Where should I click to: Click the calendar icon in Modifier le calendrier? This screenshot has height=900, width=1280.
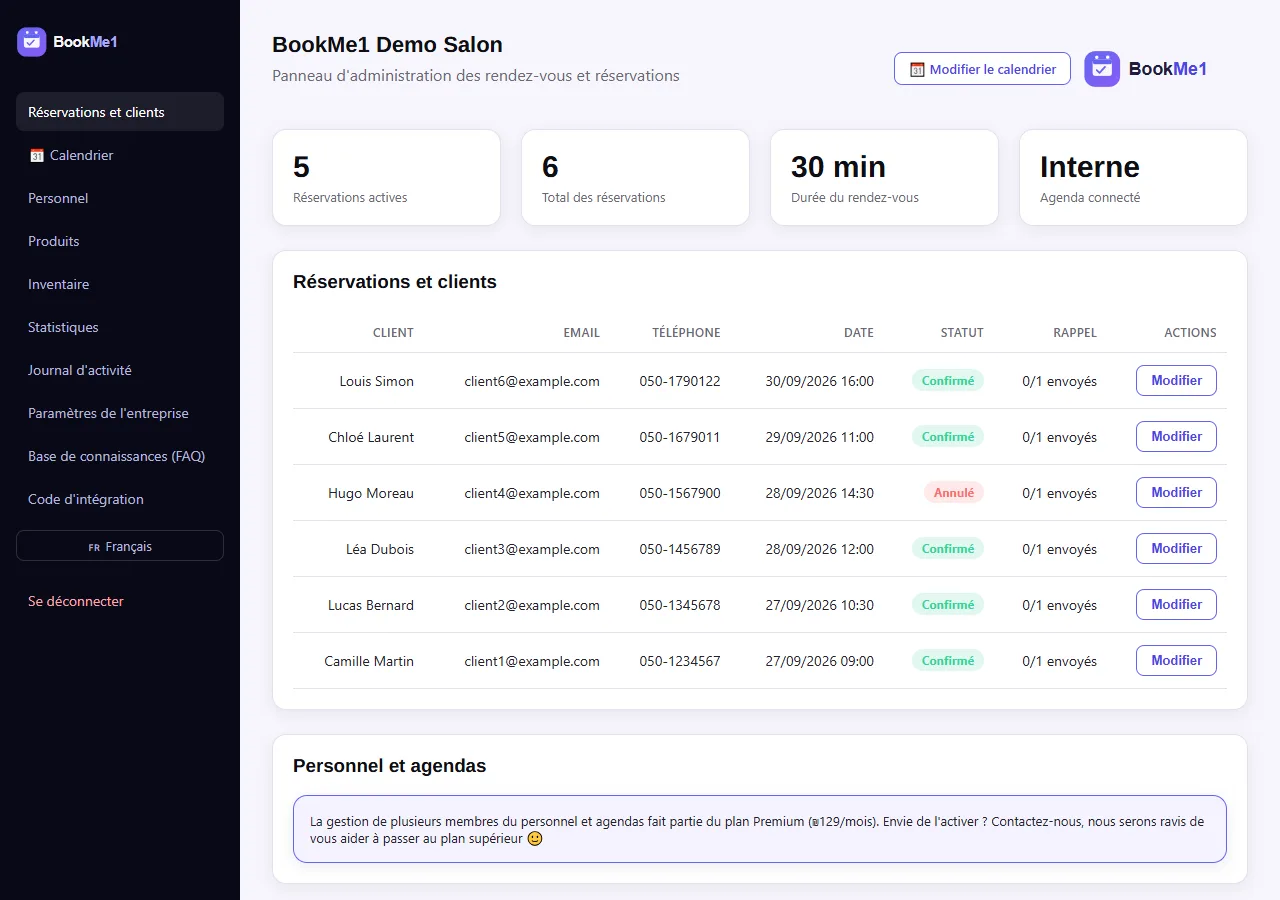point(917,69)
